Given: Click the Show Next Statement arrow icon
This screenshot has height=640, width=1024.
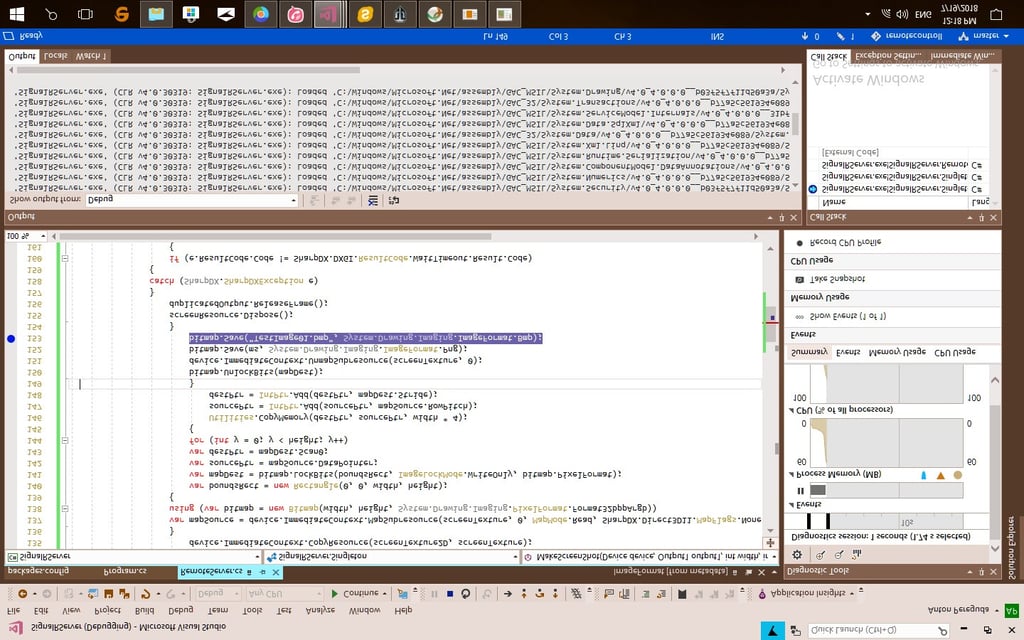Looking at the screenshot, I should (507, 594).
